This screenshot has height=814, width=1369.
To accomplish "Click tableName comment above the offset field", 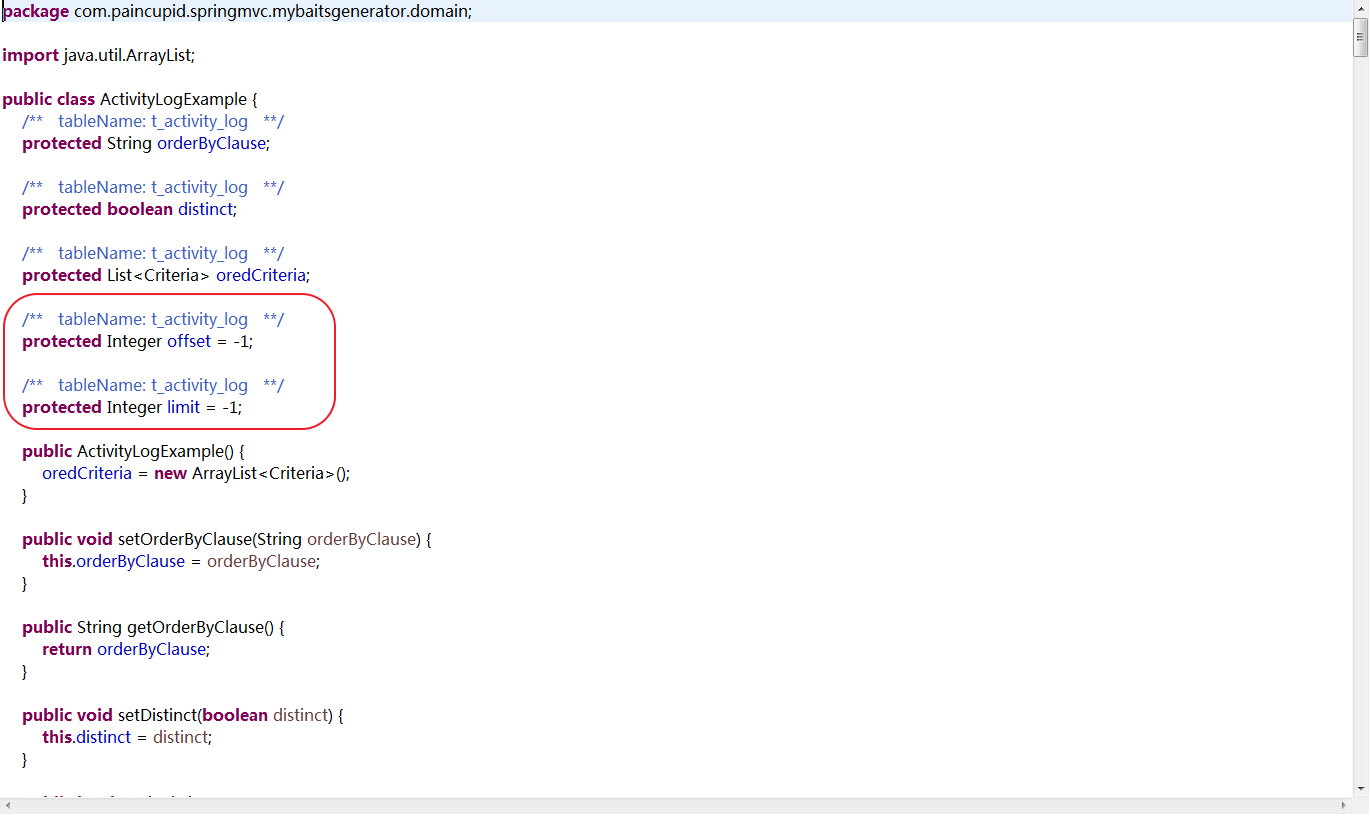I will click(153, 319).
